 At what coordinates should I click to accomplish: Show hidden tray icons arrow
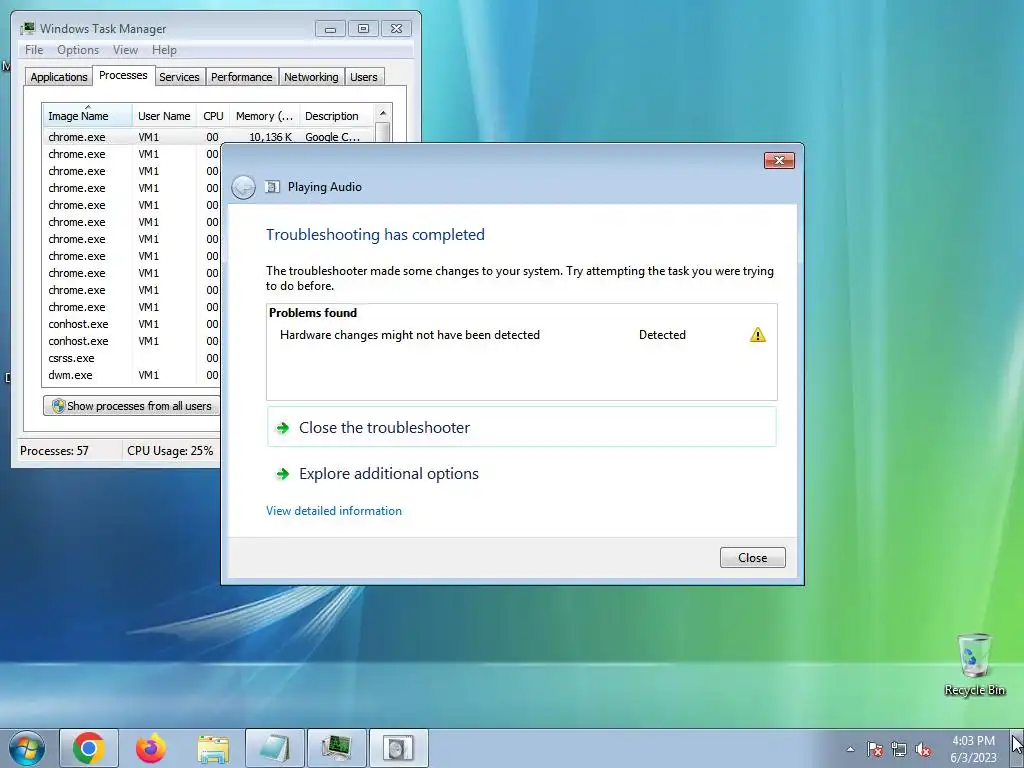(850, 749)
